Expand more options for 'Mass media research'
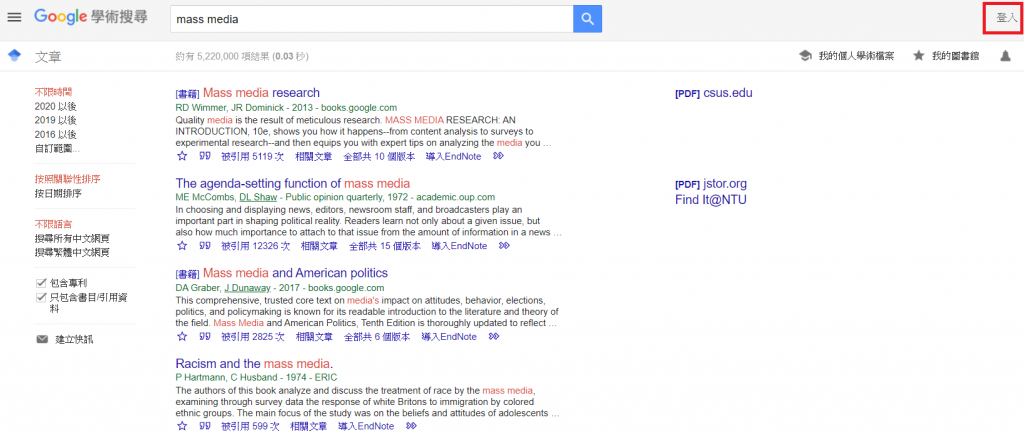 tap(498, 156)
